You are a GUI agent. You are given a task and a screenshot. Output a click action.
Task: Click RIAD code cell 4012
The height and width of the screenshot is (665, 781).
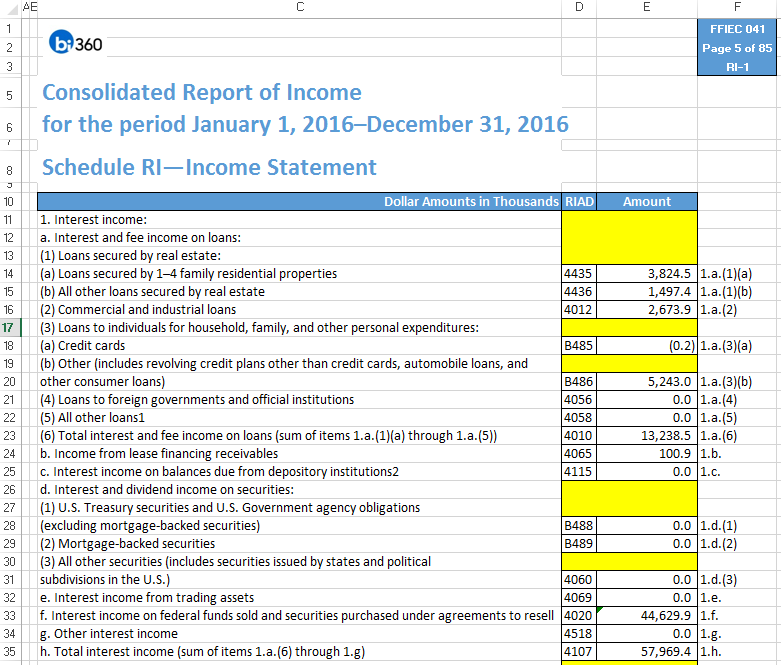tap(579, 309)
